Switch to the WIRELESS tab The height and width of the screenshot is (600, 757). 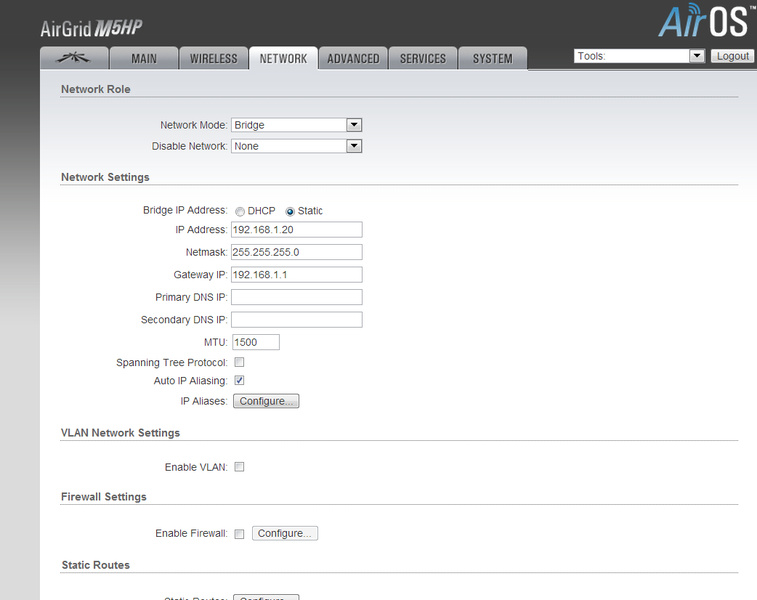coord(213,58)
